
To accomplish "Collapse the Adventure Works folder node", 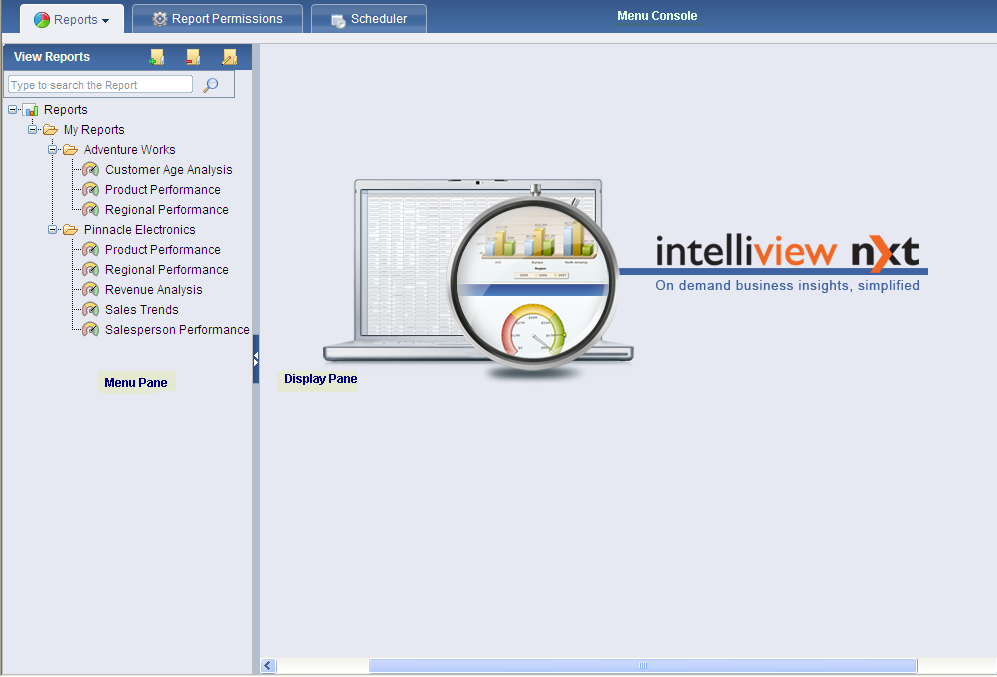I will (53, 150).
